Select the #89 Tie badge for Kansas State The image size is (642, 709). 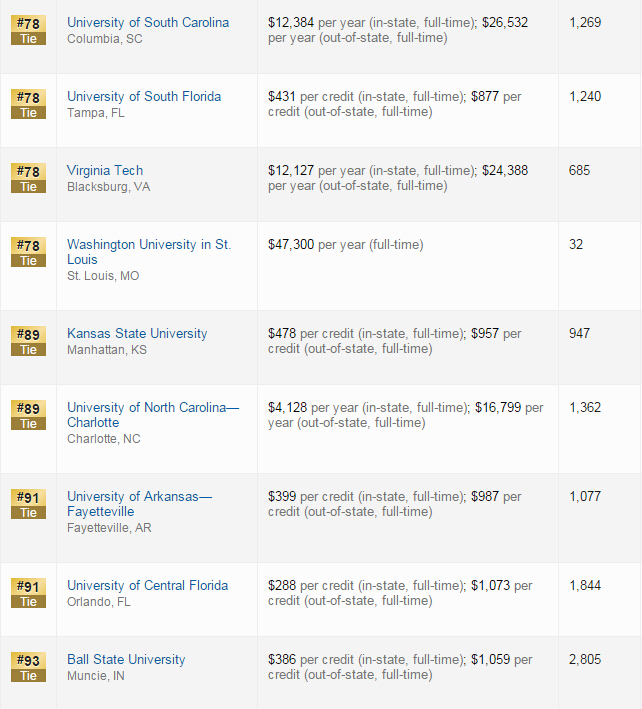28,341
